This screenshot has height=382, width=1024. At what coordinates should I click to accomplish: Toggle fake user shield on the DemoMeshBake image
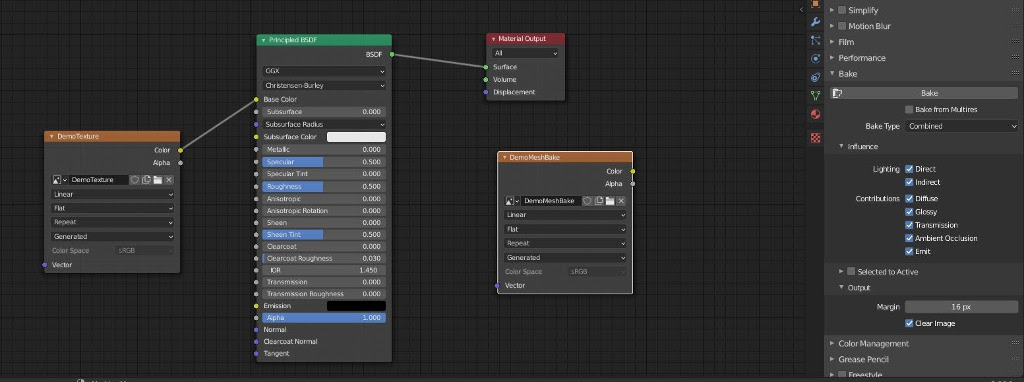click(588, 201)
